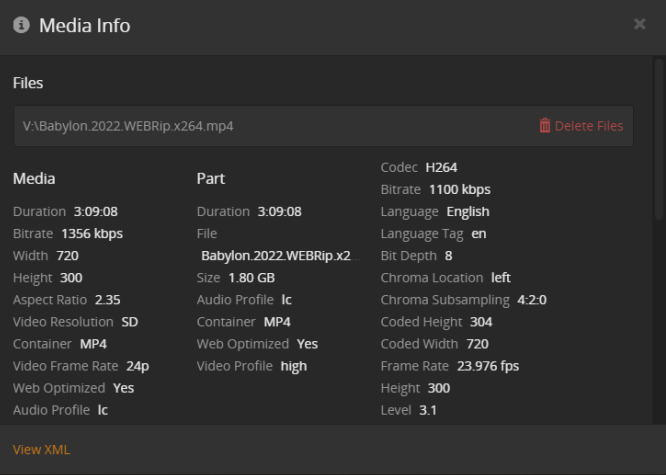
Task: Click the Part column heading
Action: coord(211,179)
